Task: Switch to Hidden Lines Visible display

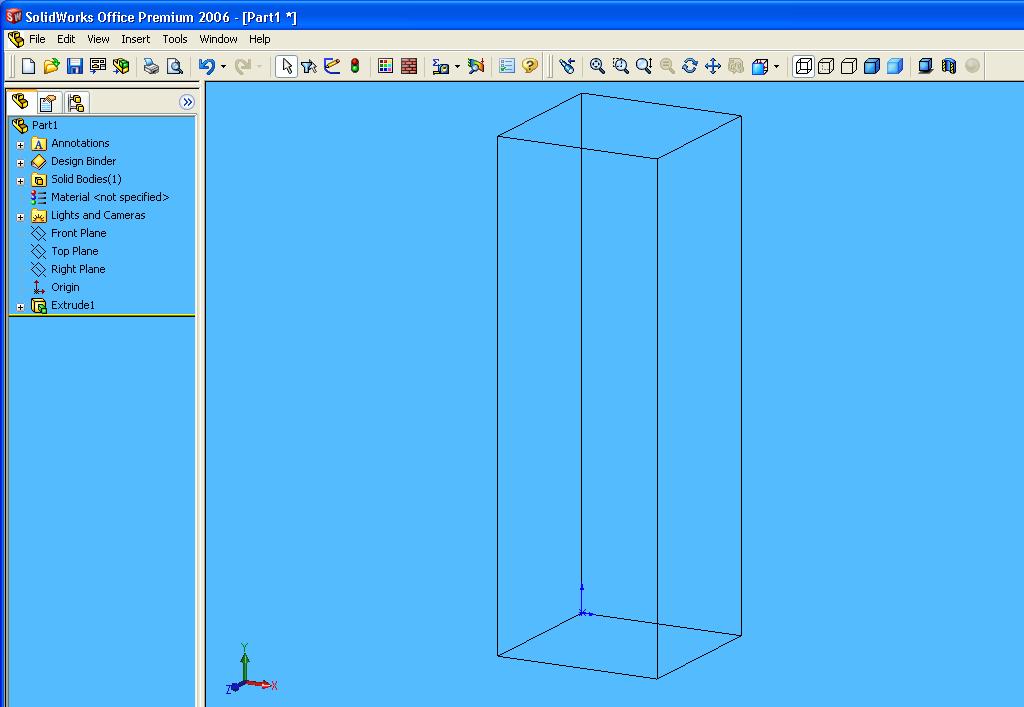Action: (826, 66)
